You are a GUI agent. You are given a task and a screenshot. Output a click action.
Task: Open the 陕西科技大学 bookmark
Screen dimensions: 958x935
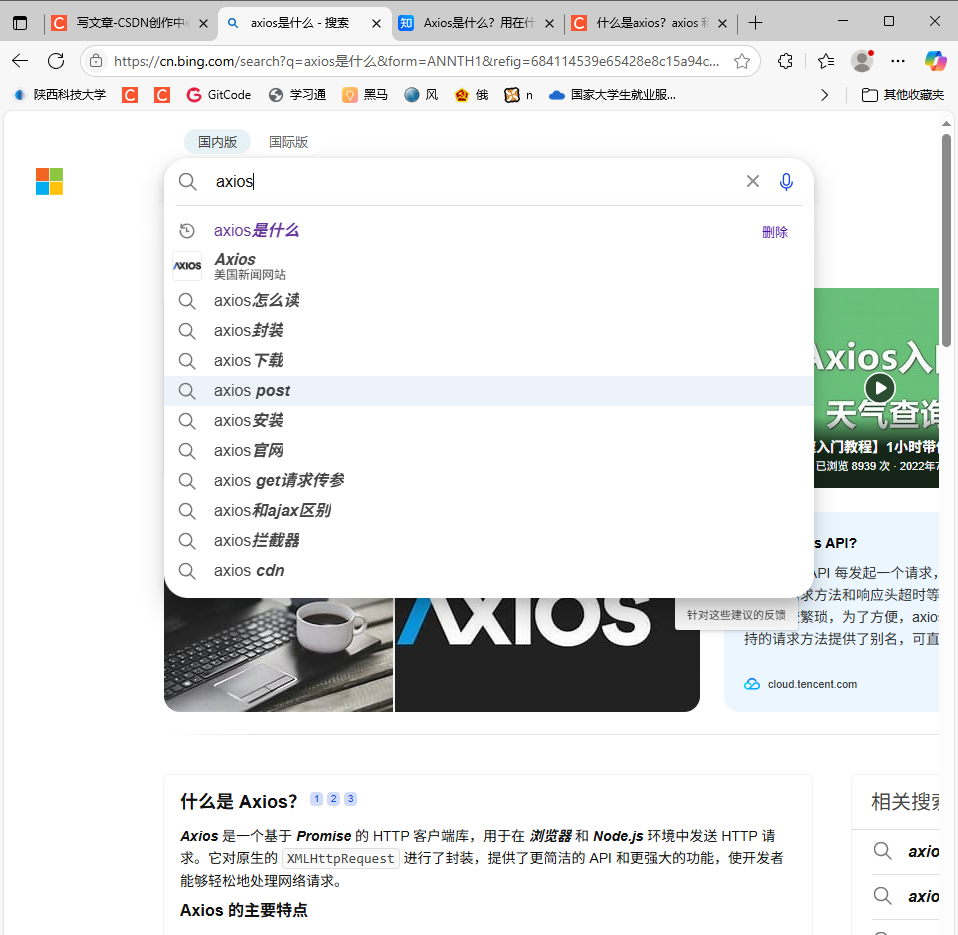tap(60, 95)
